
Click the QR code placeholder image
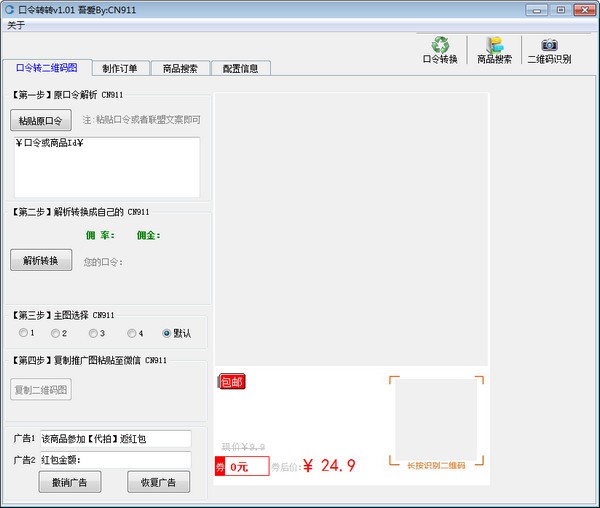[x=436, y=420]
